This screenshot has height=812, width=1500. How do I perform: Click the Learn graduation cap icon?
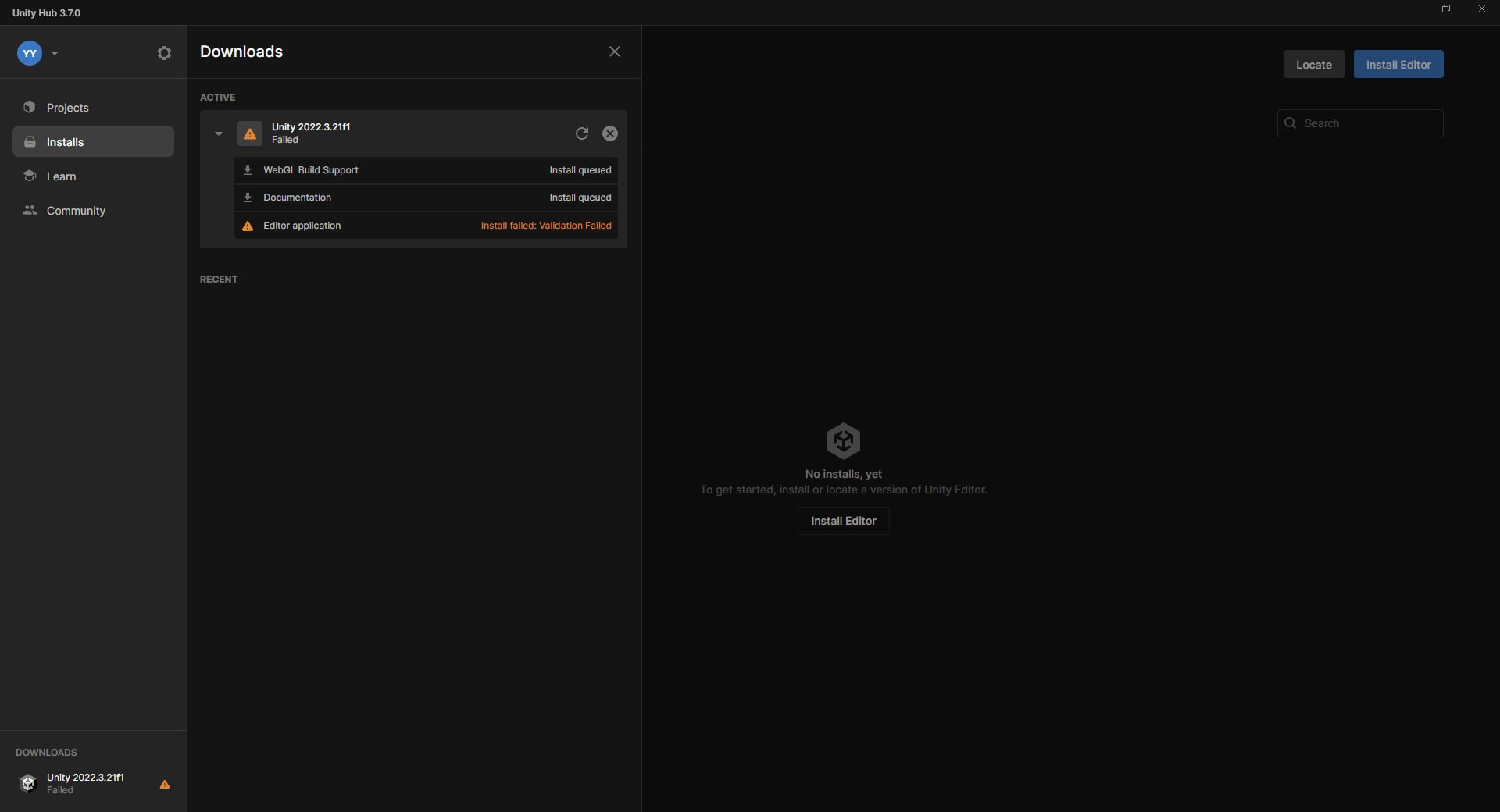(30, 176)
